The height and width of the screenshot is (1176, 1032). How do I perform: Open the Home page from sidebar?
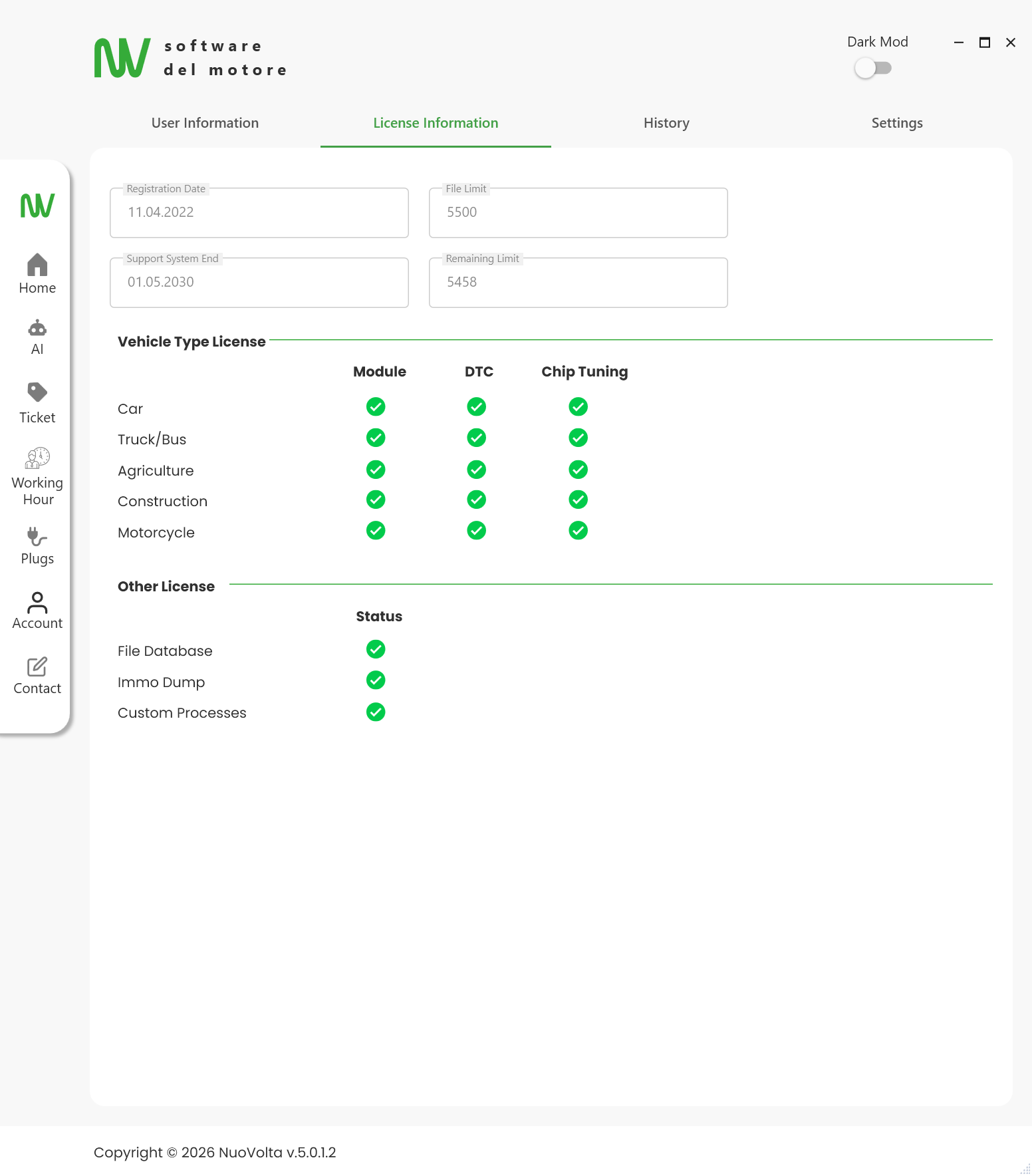coord(37,273)
